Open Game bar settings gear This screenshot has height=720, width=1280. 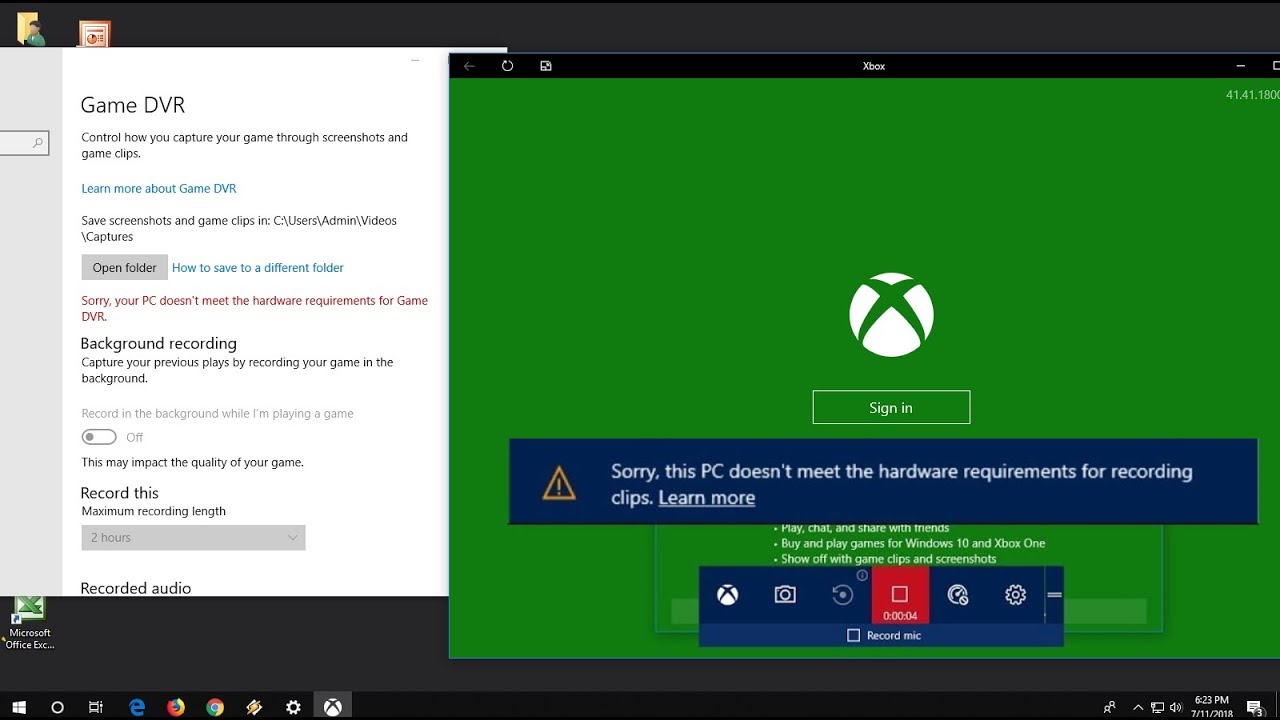(1015, 595)
